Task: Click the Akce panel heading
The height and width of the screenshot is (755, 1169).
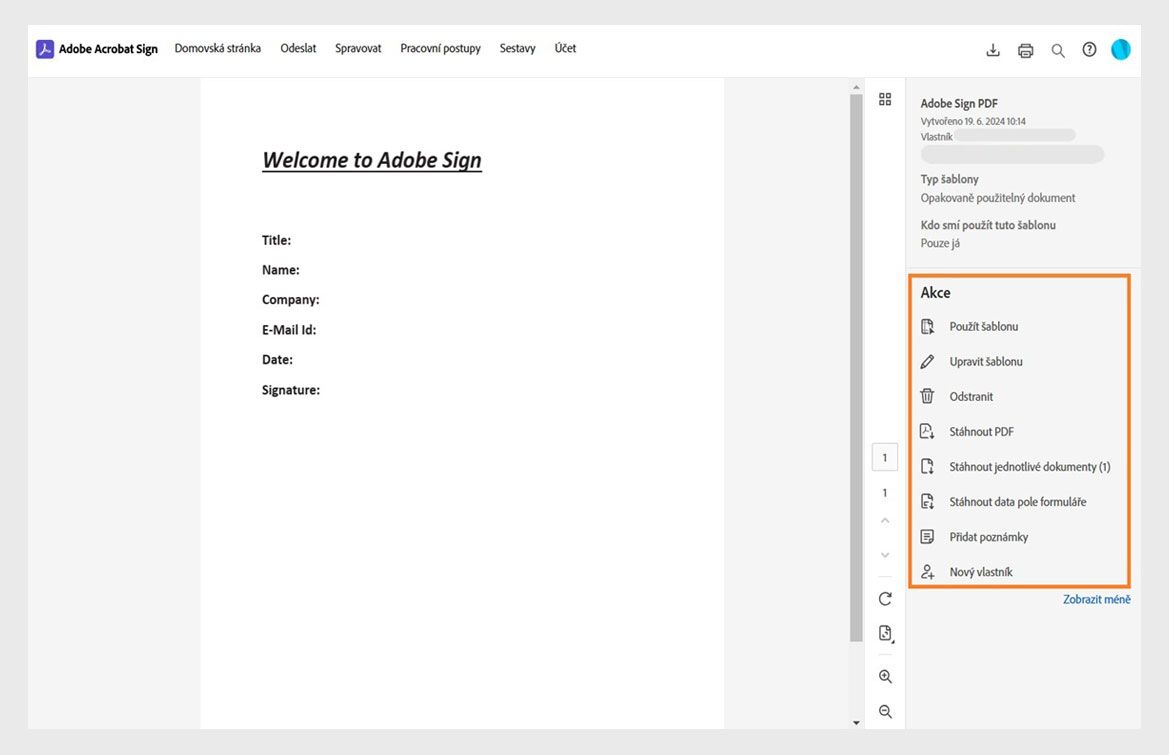Action: coord(936,293)
